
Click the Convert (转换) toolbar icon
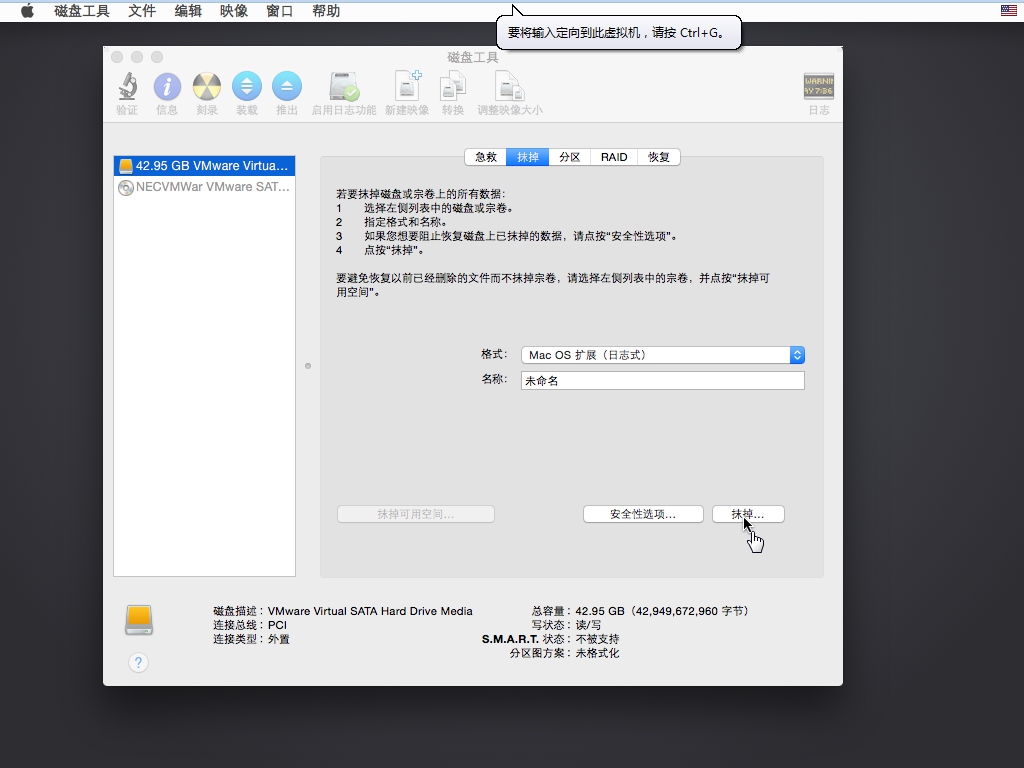(x=453, y=86)
